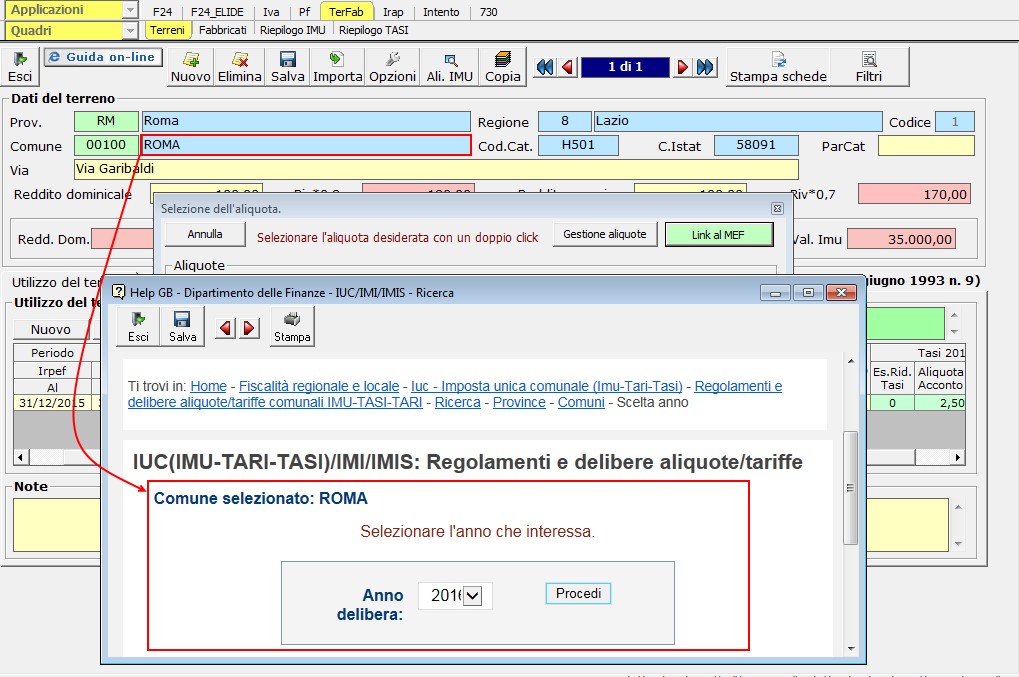1019x677 pixels.
Task: Switch to the F24_ELIDE tab
Action: coord(217,12)
